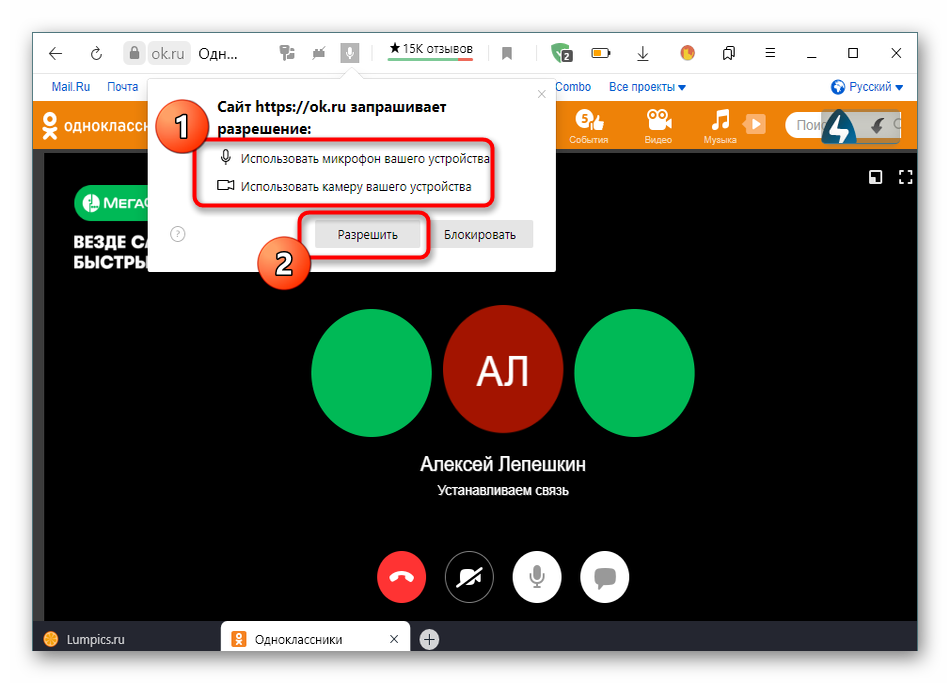
Task: Open the call chat message bubble
Action: [x=604, y=576]
